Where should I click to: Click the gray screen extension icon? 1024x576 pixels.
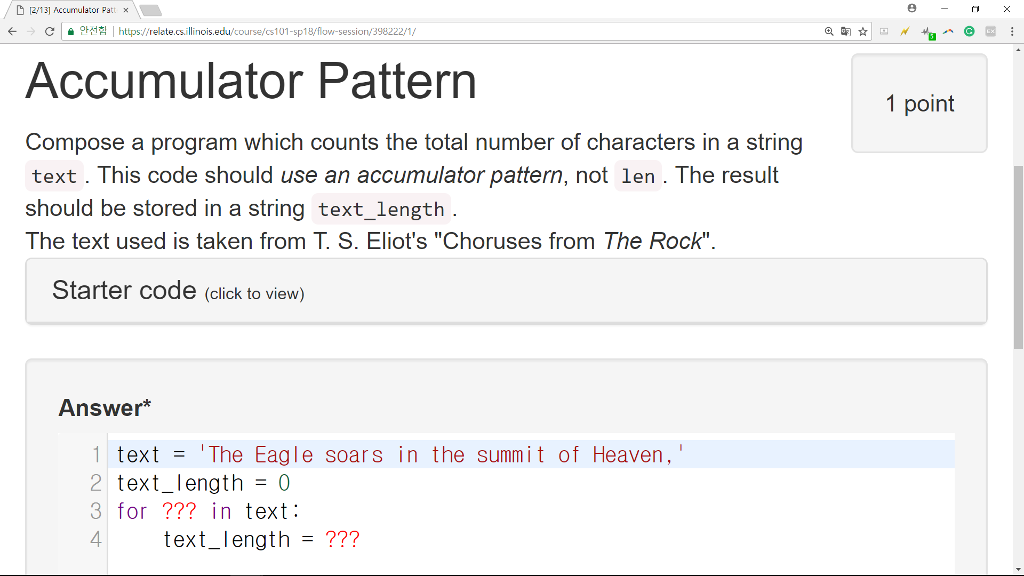(884, 31)
